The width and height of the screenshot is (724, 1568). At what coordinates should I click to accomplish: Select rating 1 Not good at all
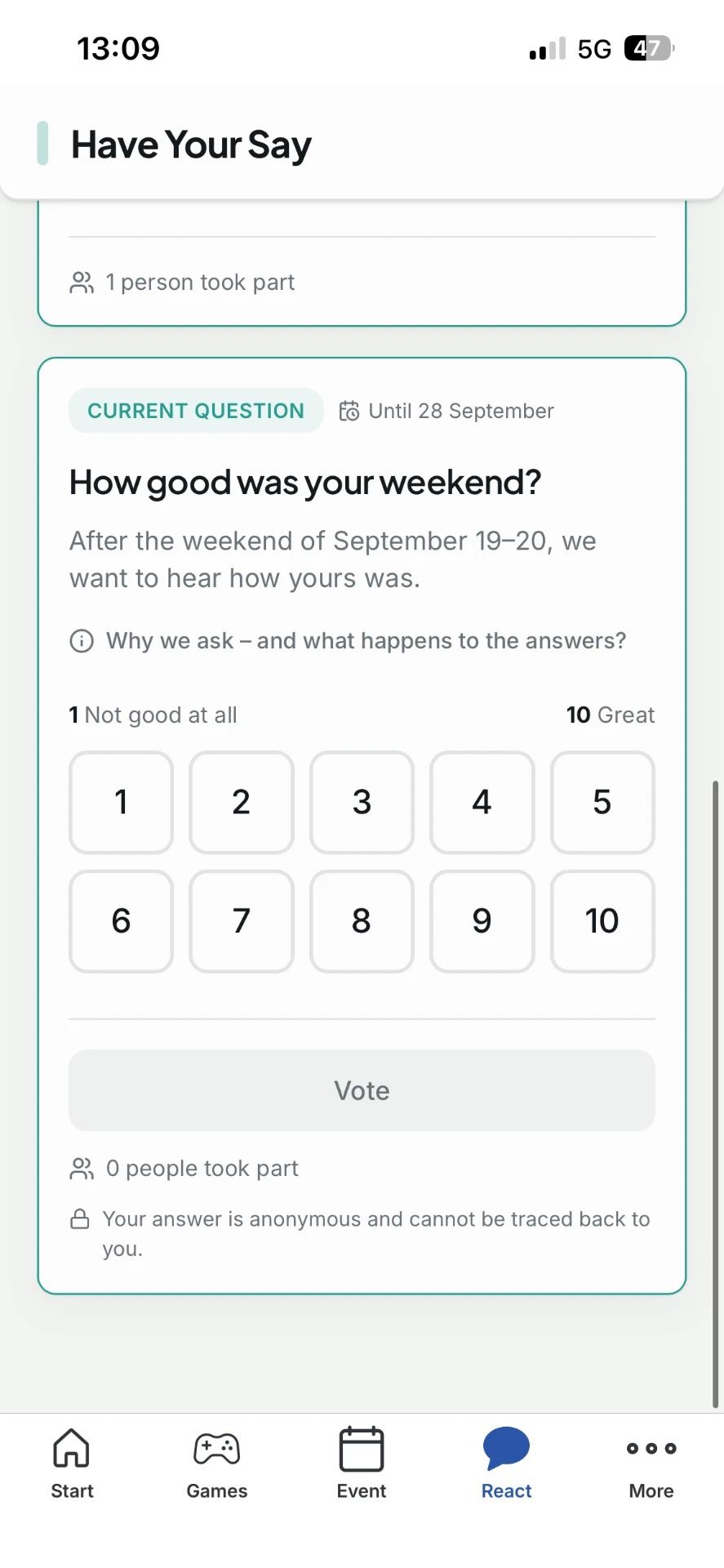point(121,802)
